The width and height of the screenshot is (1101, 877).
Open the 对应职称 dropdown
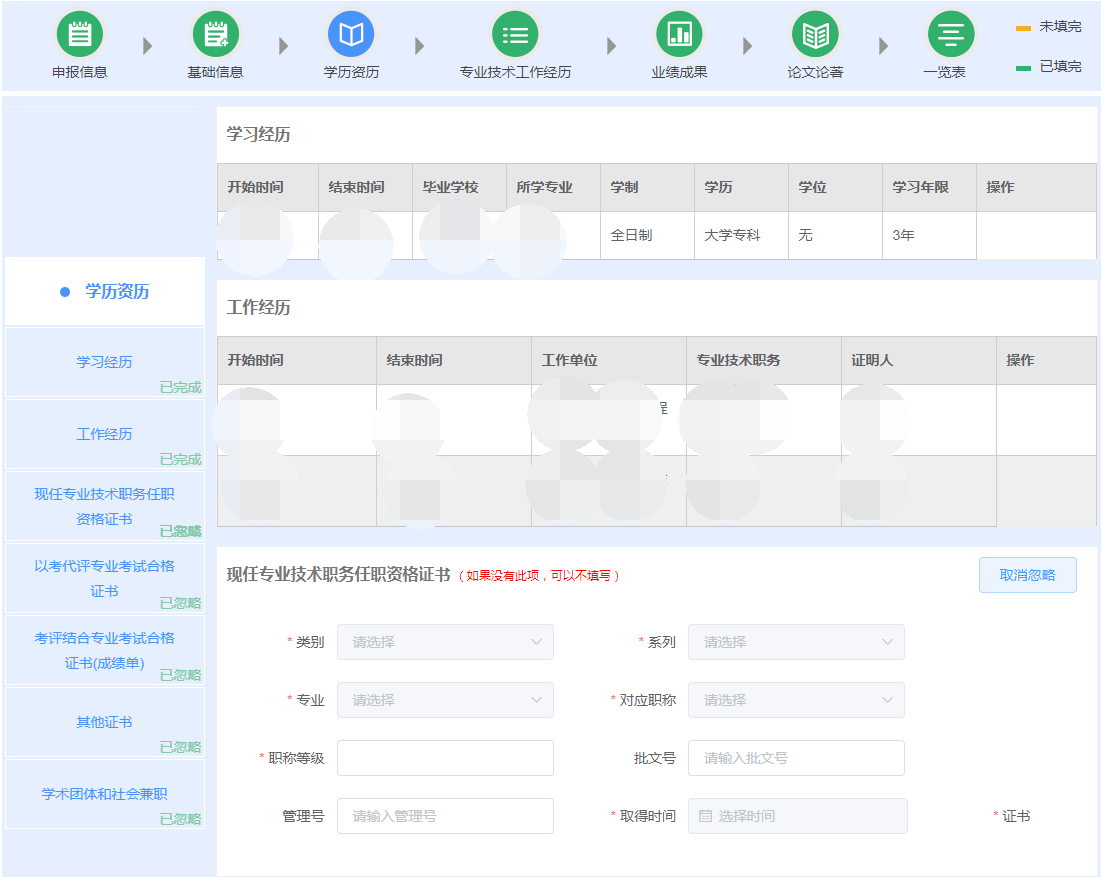pyautogui.click(x=796, y=700)
